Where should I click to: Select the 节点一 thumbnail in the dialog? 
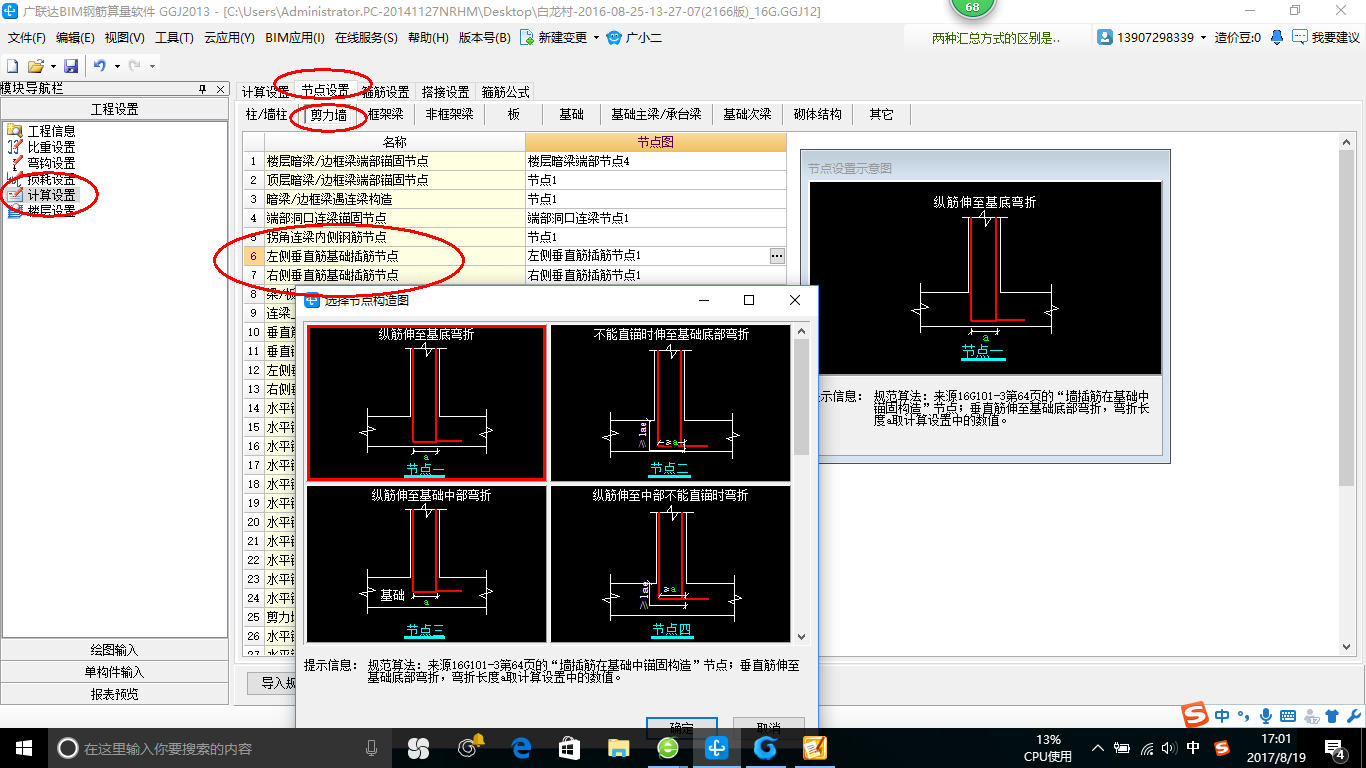[426, 403]
